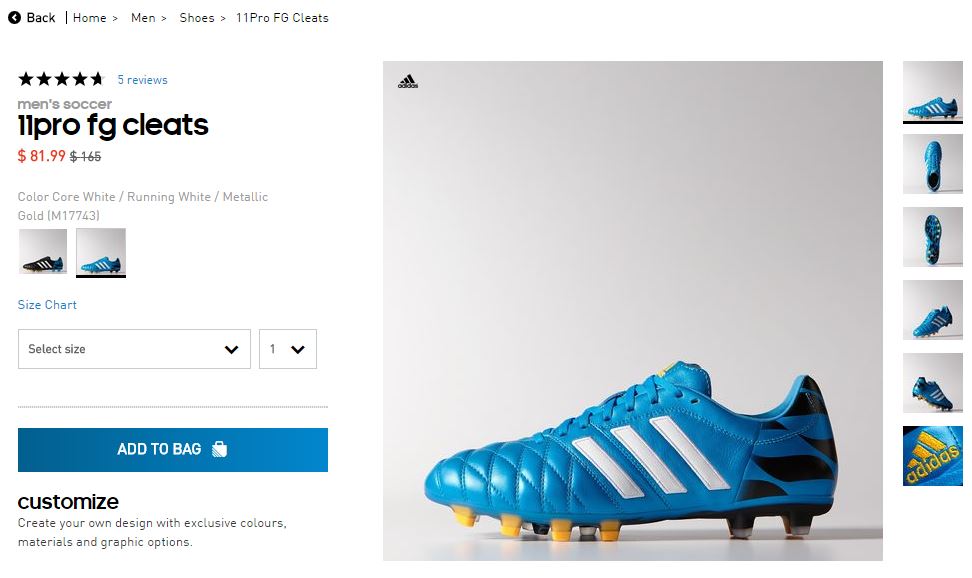This screenshot has height=578, width=972.
Task: Click the star rating icons
Action: (61, 79)
